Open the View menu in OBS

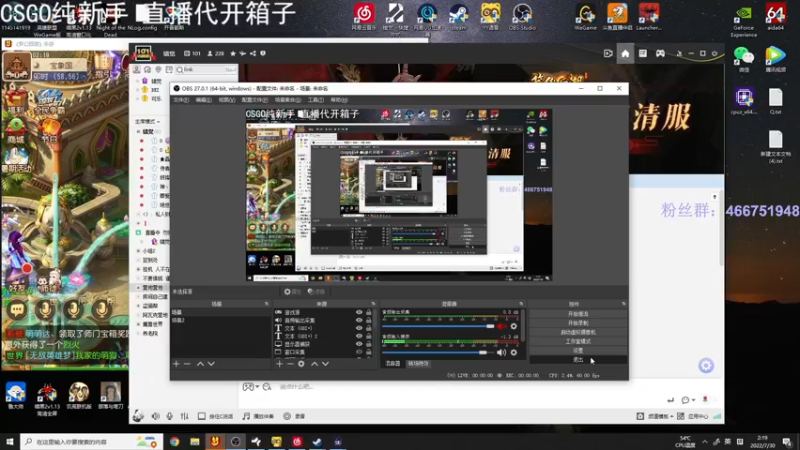point(227,100)
